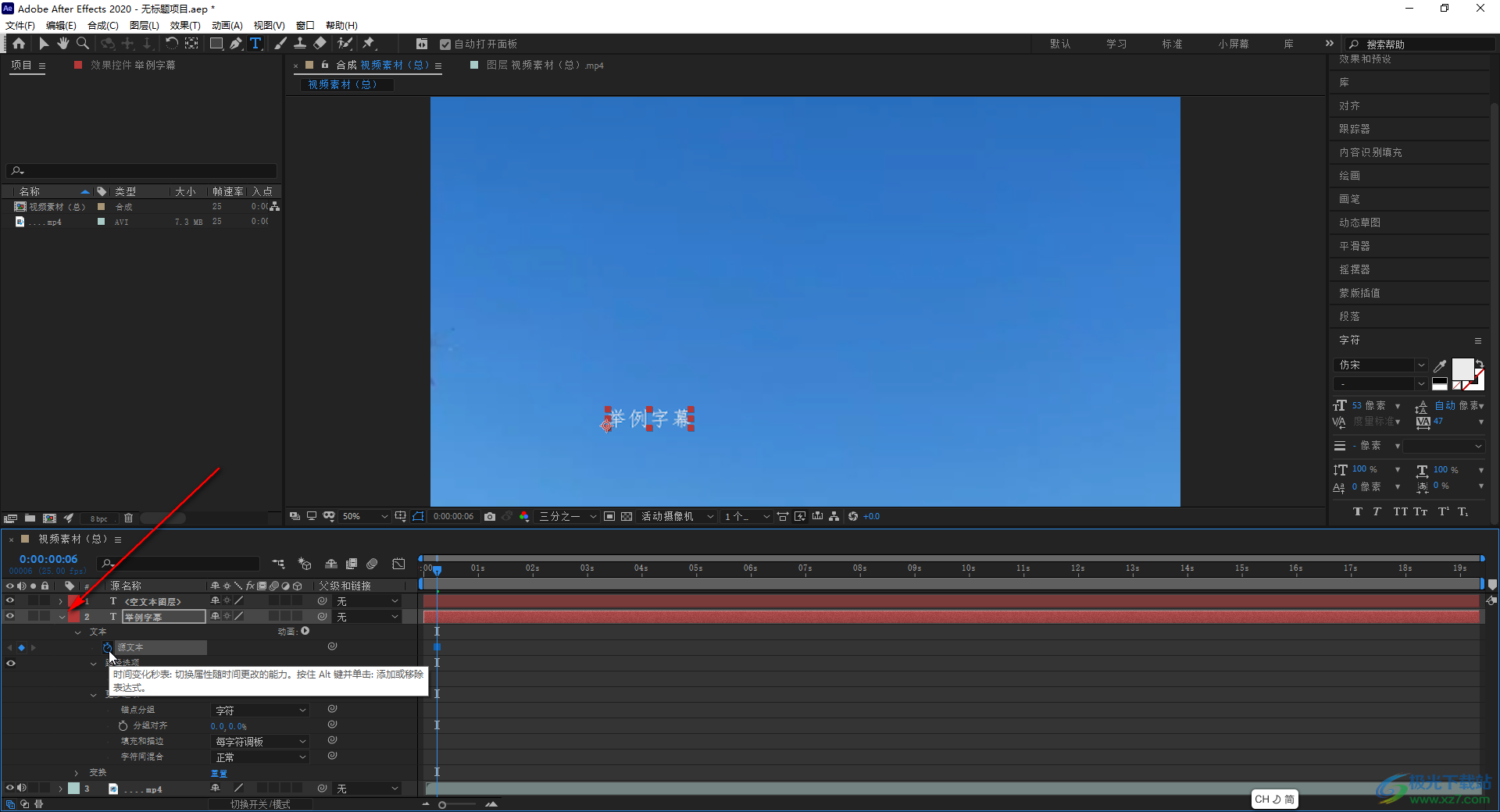Select the Horizontal Type tool

255,44
